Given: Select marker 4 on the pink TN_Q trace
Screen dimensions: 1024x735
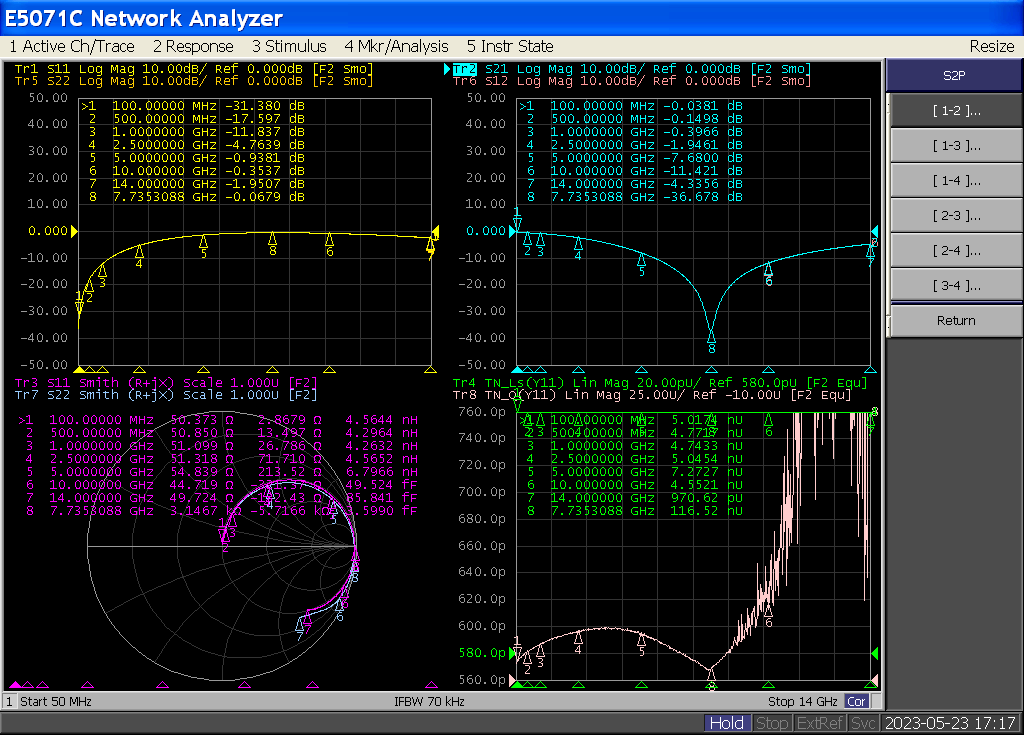Looking at the screenshot, I should point(578,642).
